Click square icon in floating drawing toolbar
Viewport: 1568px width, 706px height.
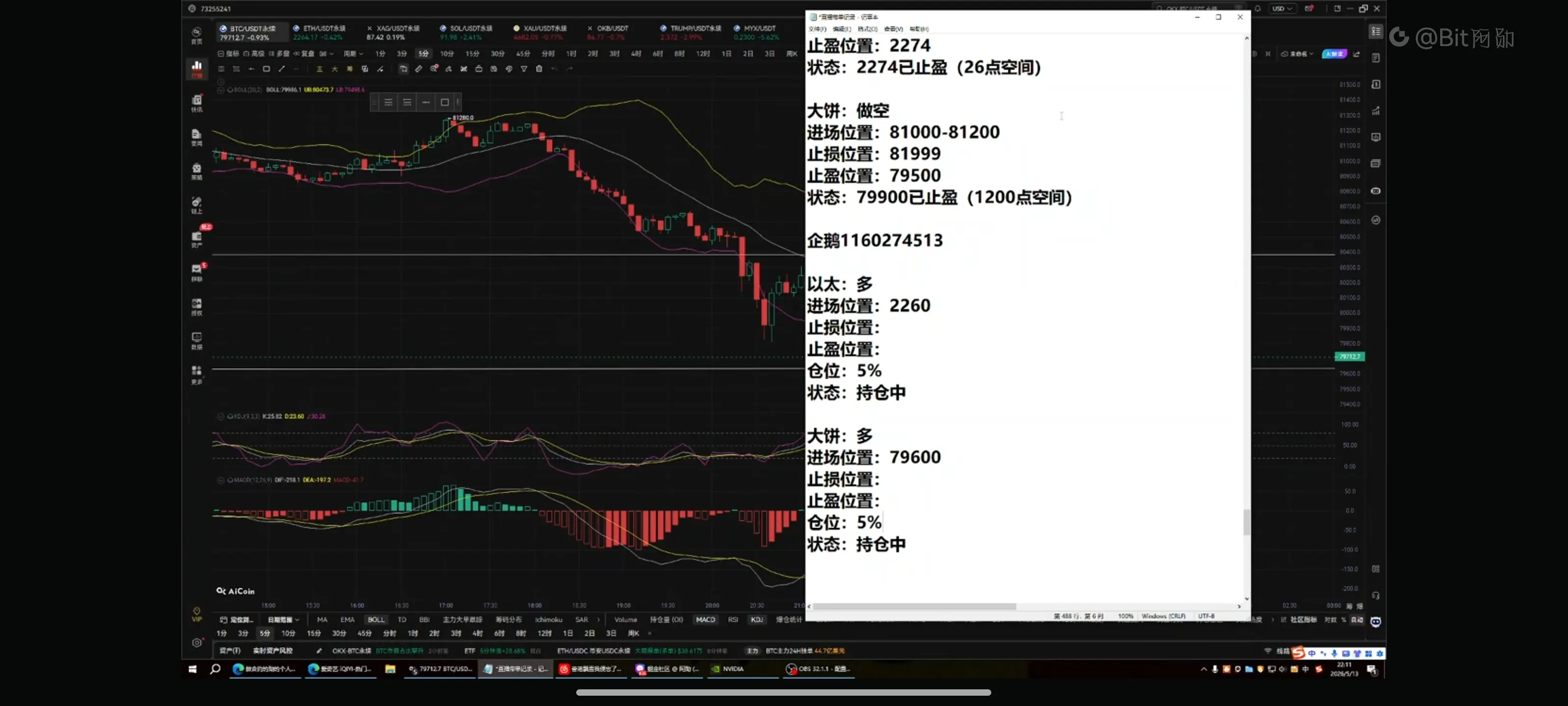tap(445, 102)
